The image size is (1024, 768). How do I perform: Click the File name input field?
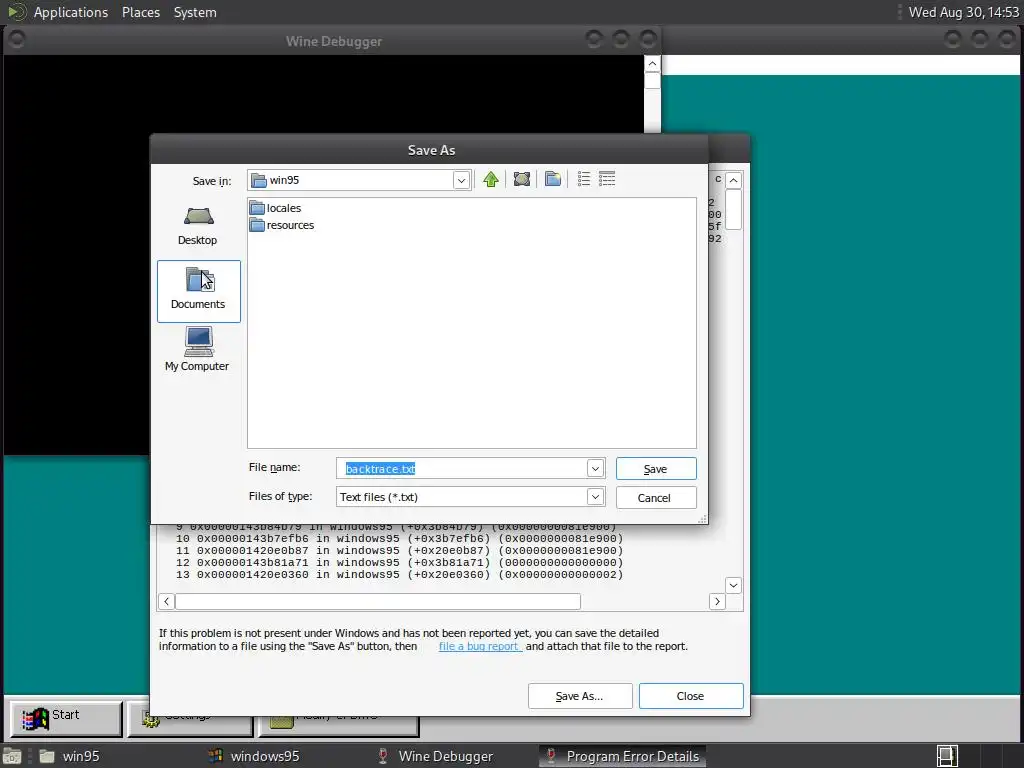coord(462,468)
